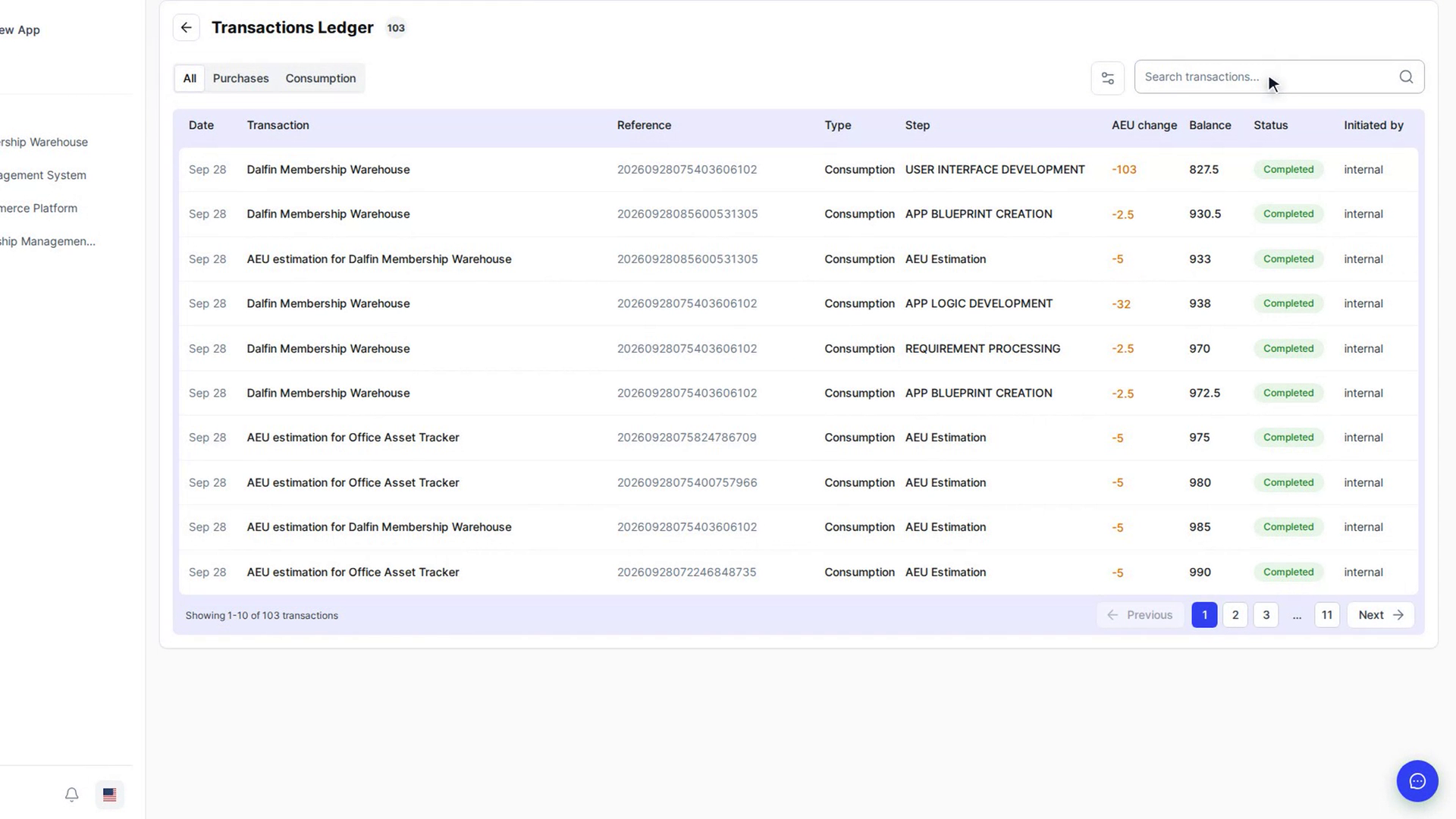Click the 990 balance value

[1200, 572]
